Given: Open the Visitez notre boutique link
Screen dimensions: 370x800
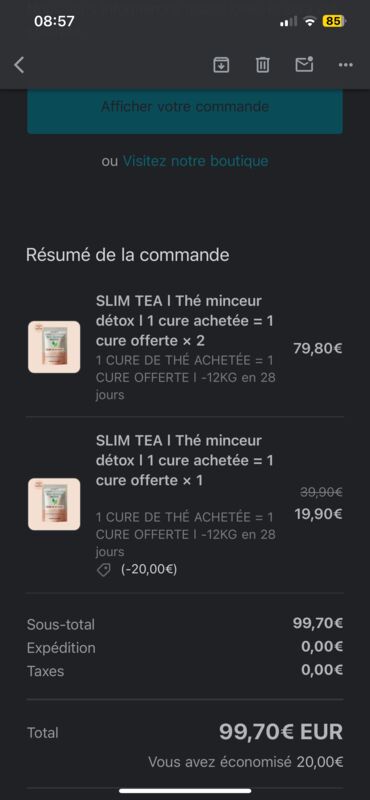Looking at the screenshot, I should pos(195,161).
